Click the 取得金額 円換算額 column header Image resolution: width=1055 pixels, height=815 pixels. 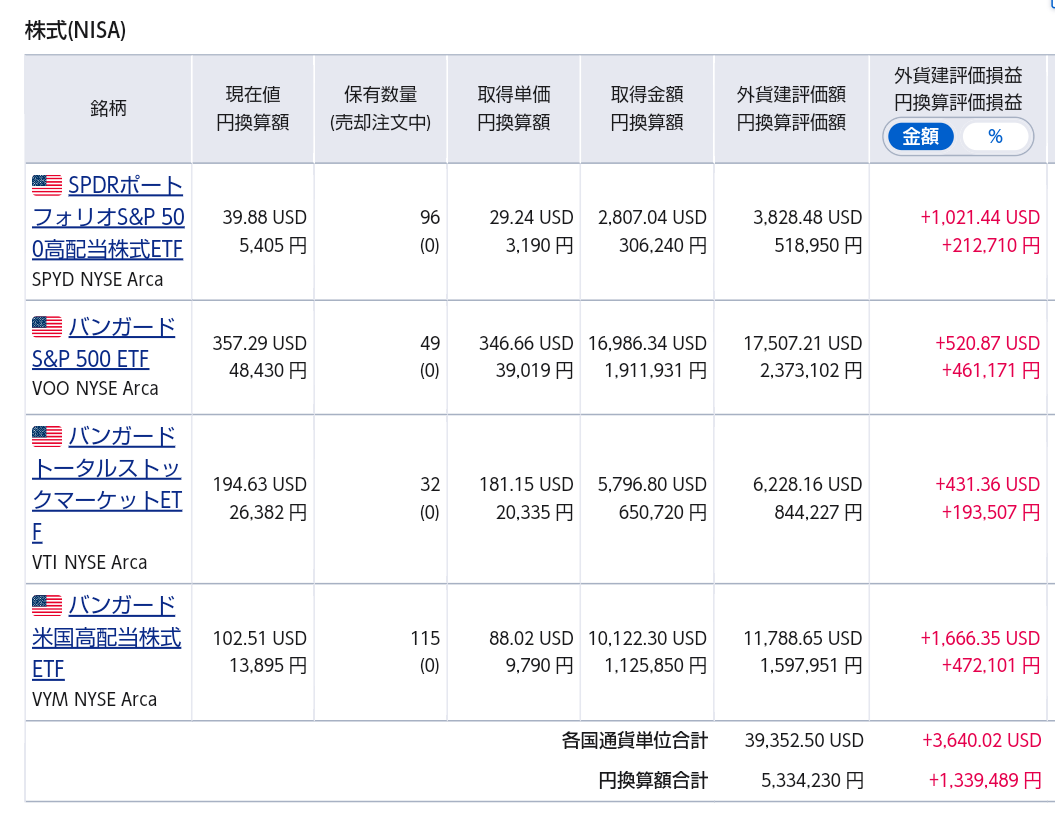coord(647,108)
